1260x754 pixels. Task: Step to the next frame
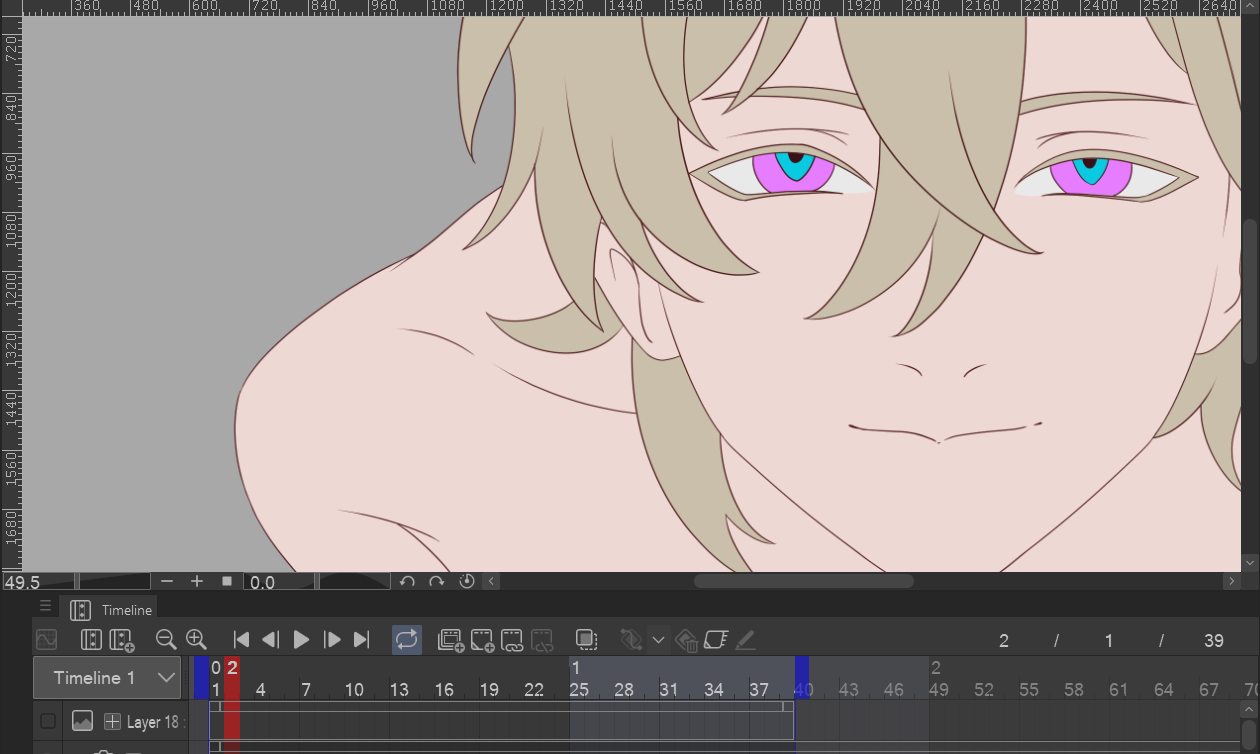tap(333, 640)
